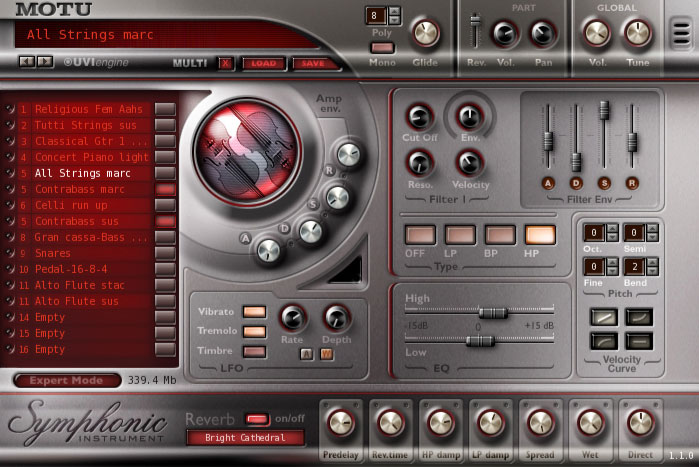
Task: Select the logarithmic velocity curve icon
Action: coord(604,341)
